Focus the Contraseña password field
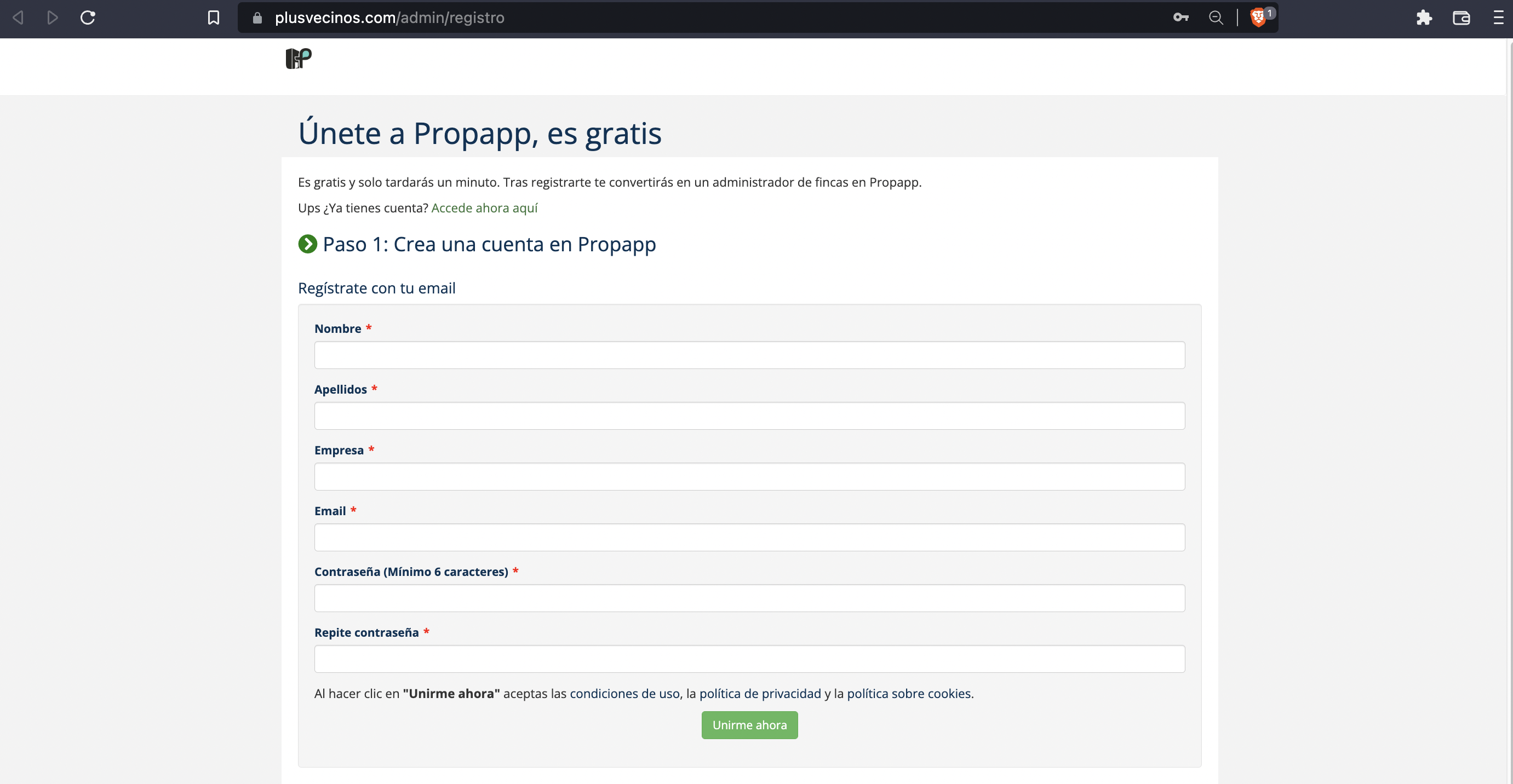The height and width of the screenshot is (784, 1513). 749,598
